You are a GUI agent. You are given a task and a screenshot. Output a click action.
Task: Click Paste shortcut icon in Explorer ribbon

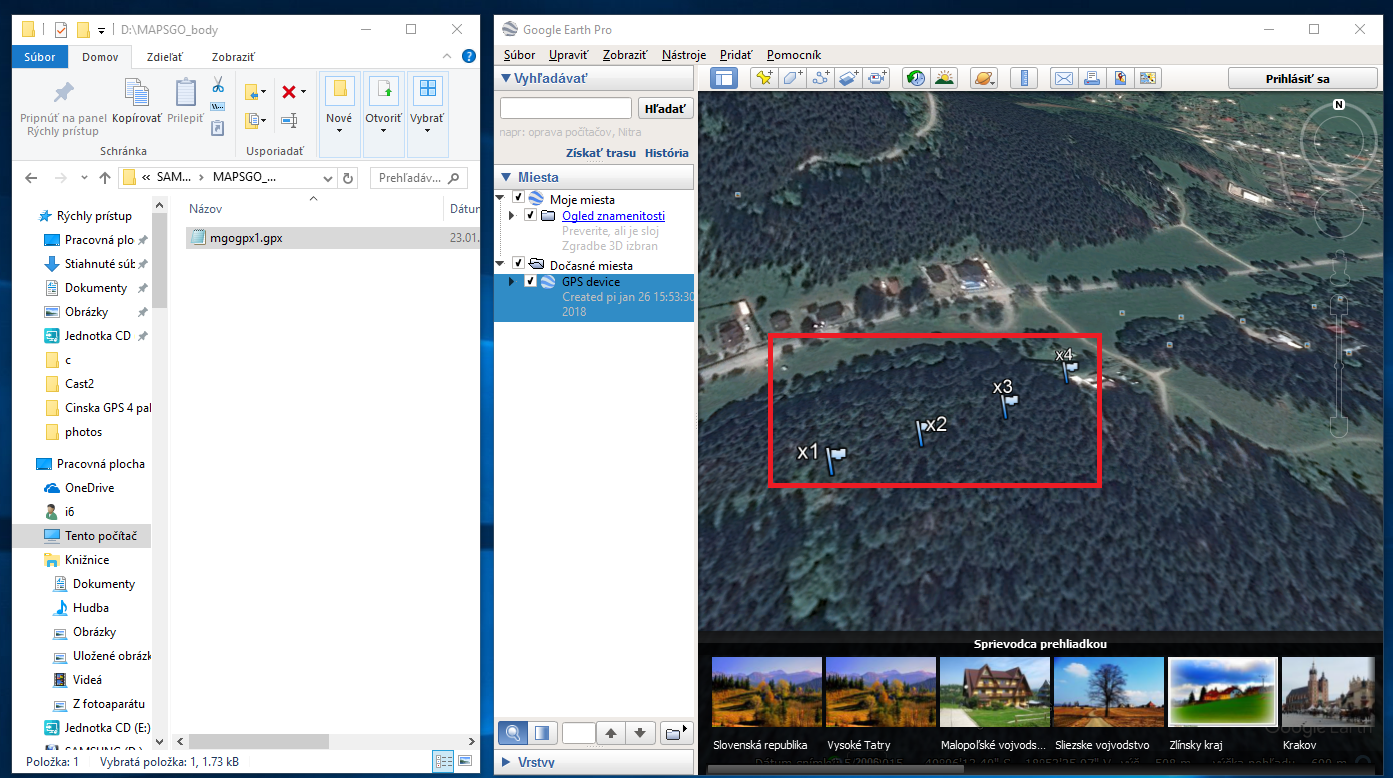coord(217,127)
